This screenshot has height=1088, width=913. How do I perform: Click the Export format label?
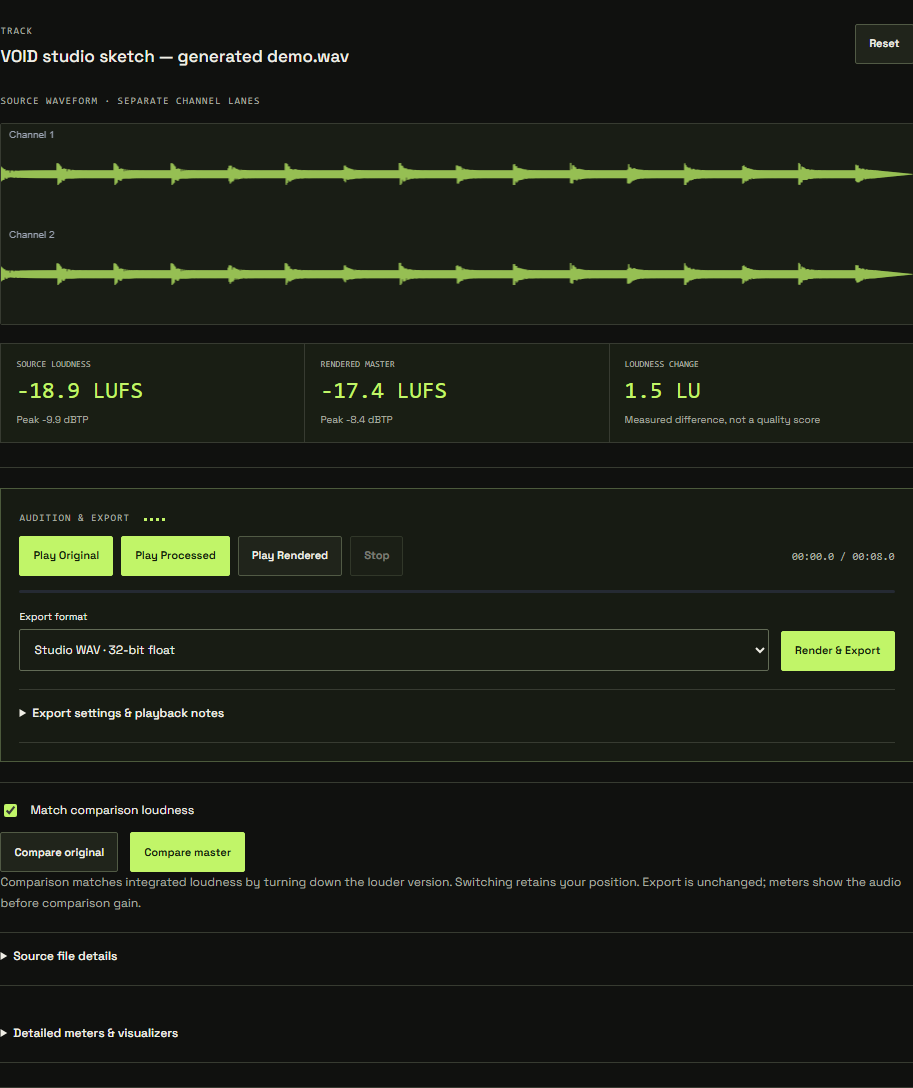coord(53,617)
